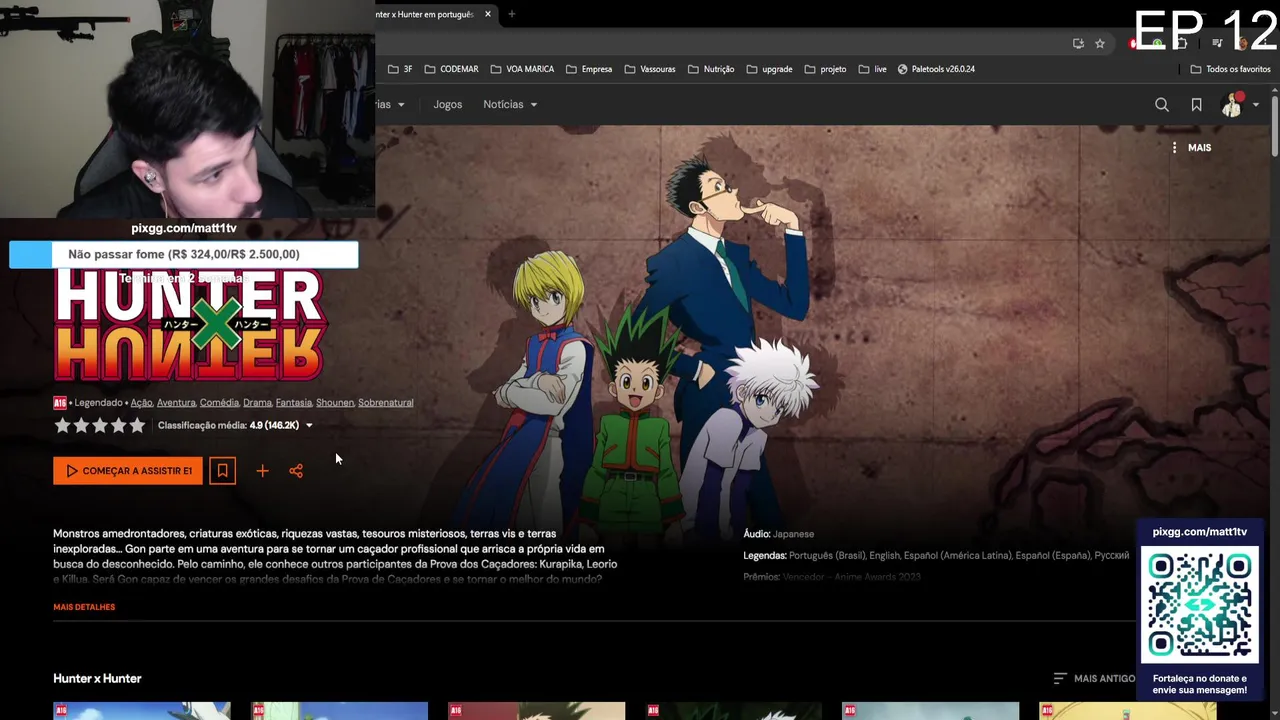The width and height of the screenshot is (1280, 720).
Task: Open Todos os favoritos folder
Action: coord(1230,69)
